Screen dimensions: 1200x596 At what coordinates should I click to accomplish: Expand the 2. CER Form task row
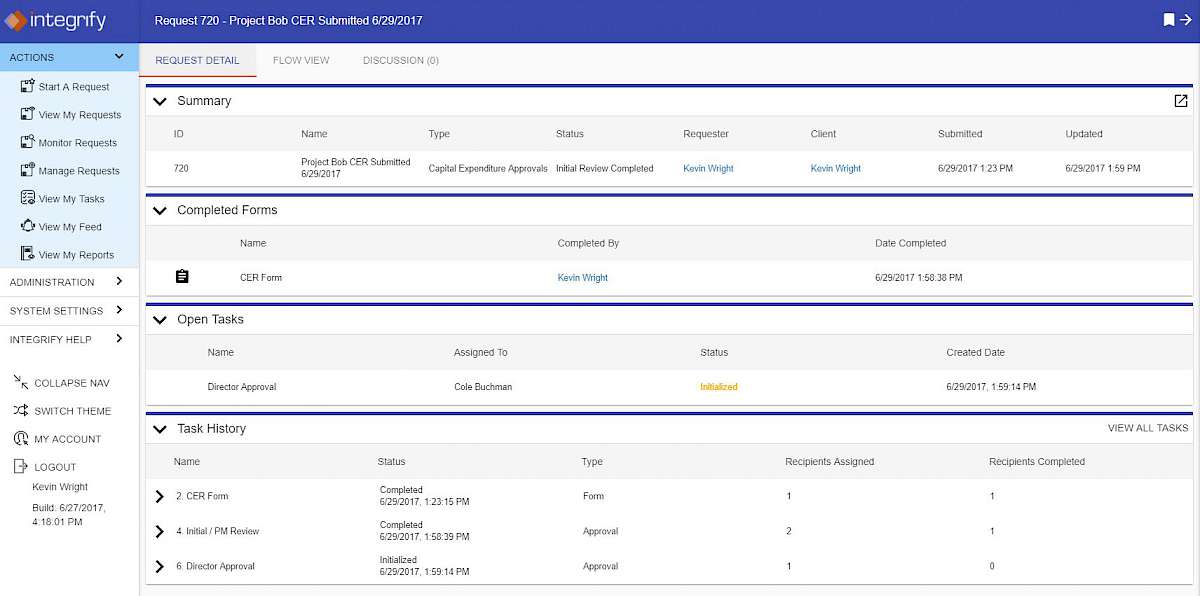coord(159,496)
